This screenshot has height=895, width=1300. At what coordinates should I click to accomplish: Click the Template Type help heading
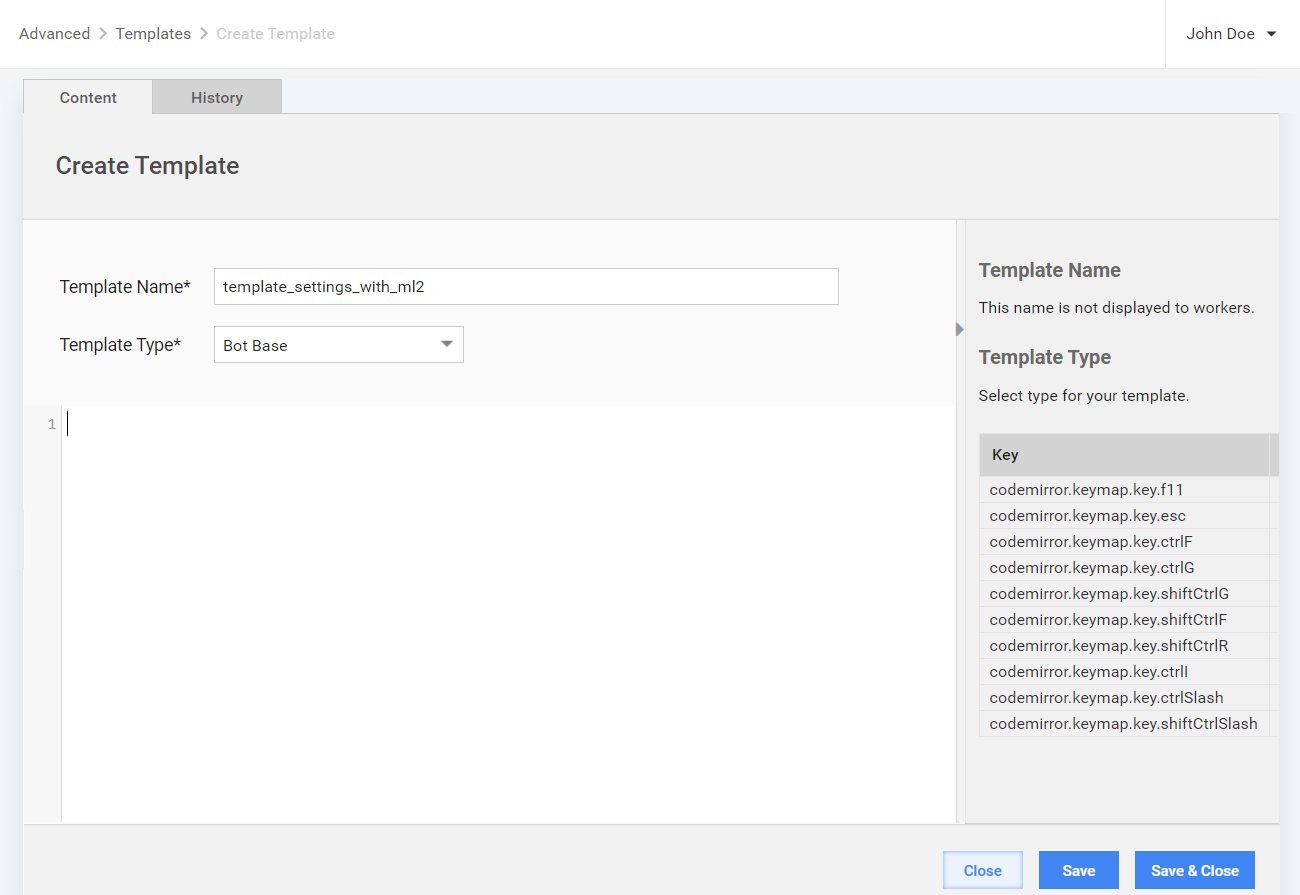[x=1045, y=357]
